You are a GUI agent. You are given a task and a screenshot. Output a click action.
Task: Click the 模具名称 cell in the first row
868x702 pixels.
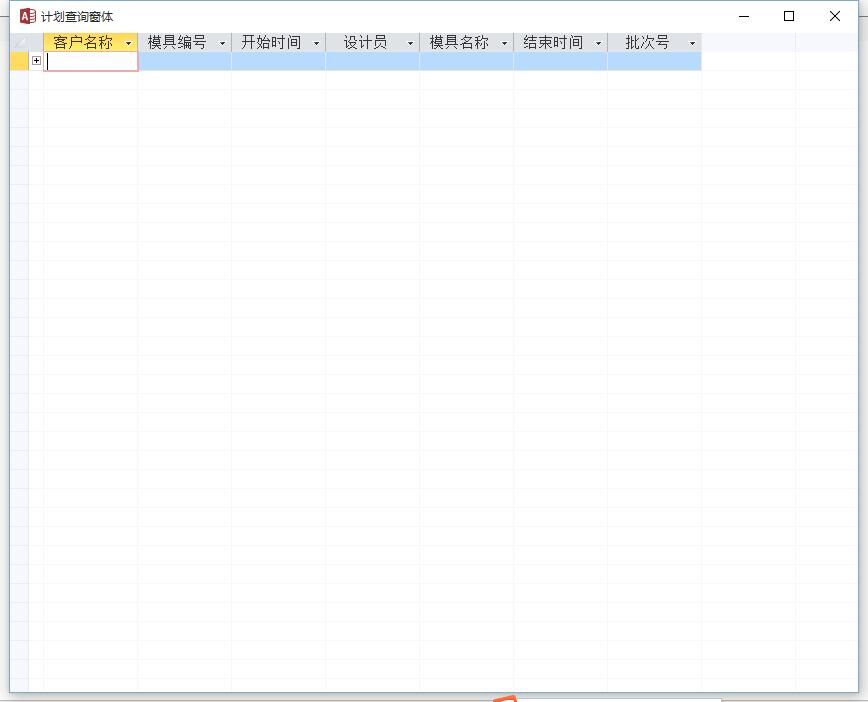click(467, 61)
